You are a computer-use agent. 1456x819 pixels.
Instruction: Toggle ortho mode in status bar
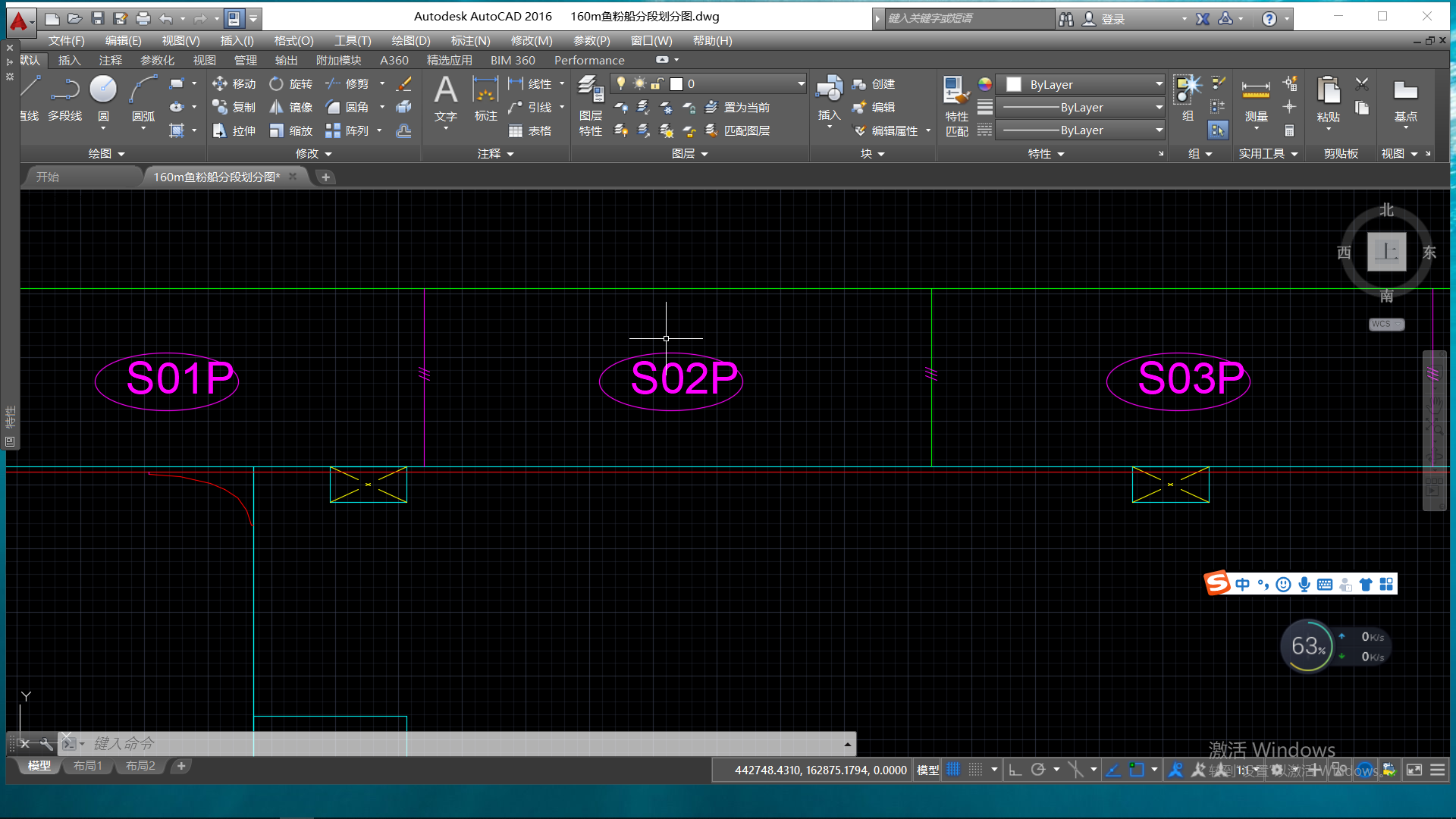tap(1015, 770)
